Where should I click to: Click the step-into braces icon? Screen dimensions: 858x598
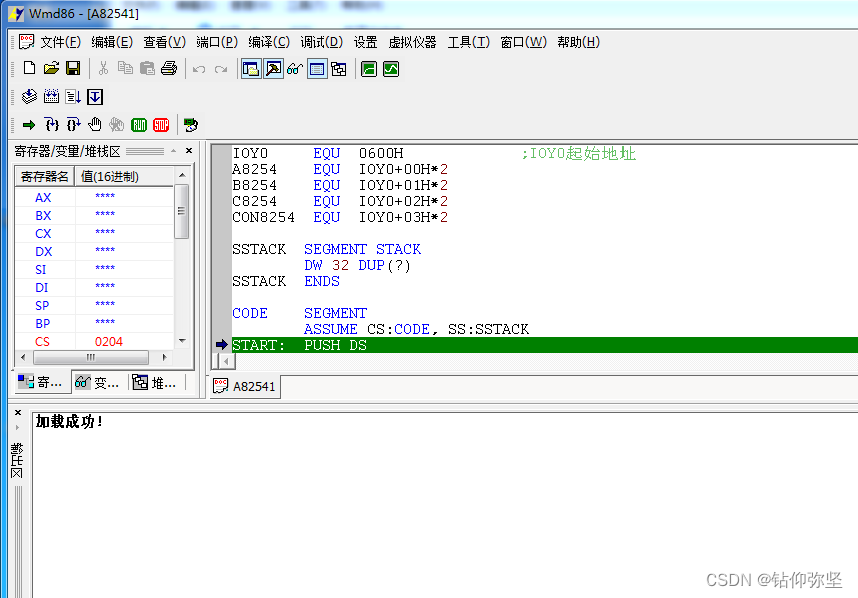(51, 125)
